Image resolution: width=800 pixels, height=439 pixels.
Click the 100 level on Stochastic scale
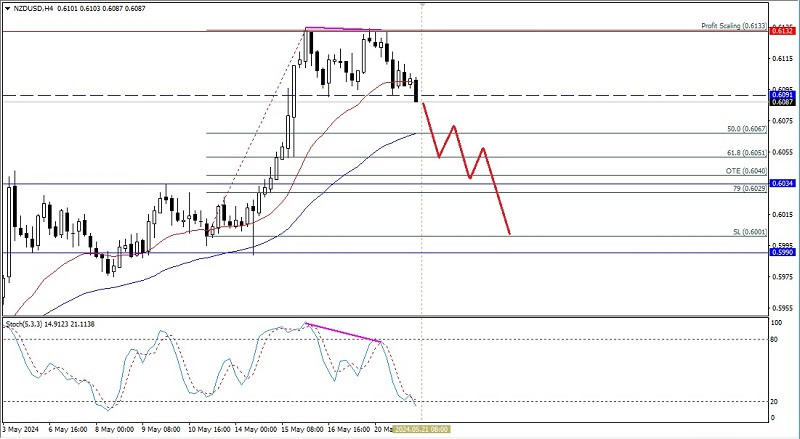pyautogui.click(x=776, y=323)
